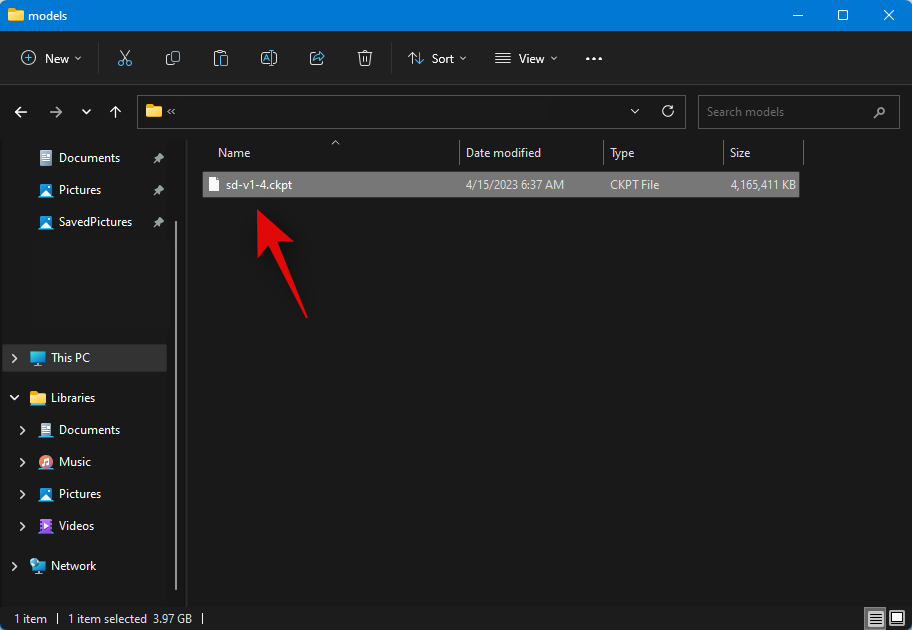Click the Search models field

tap(785, 112)
